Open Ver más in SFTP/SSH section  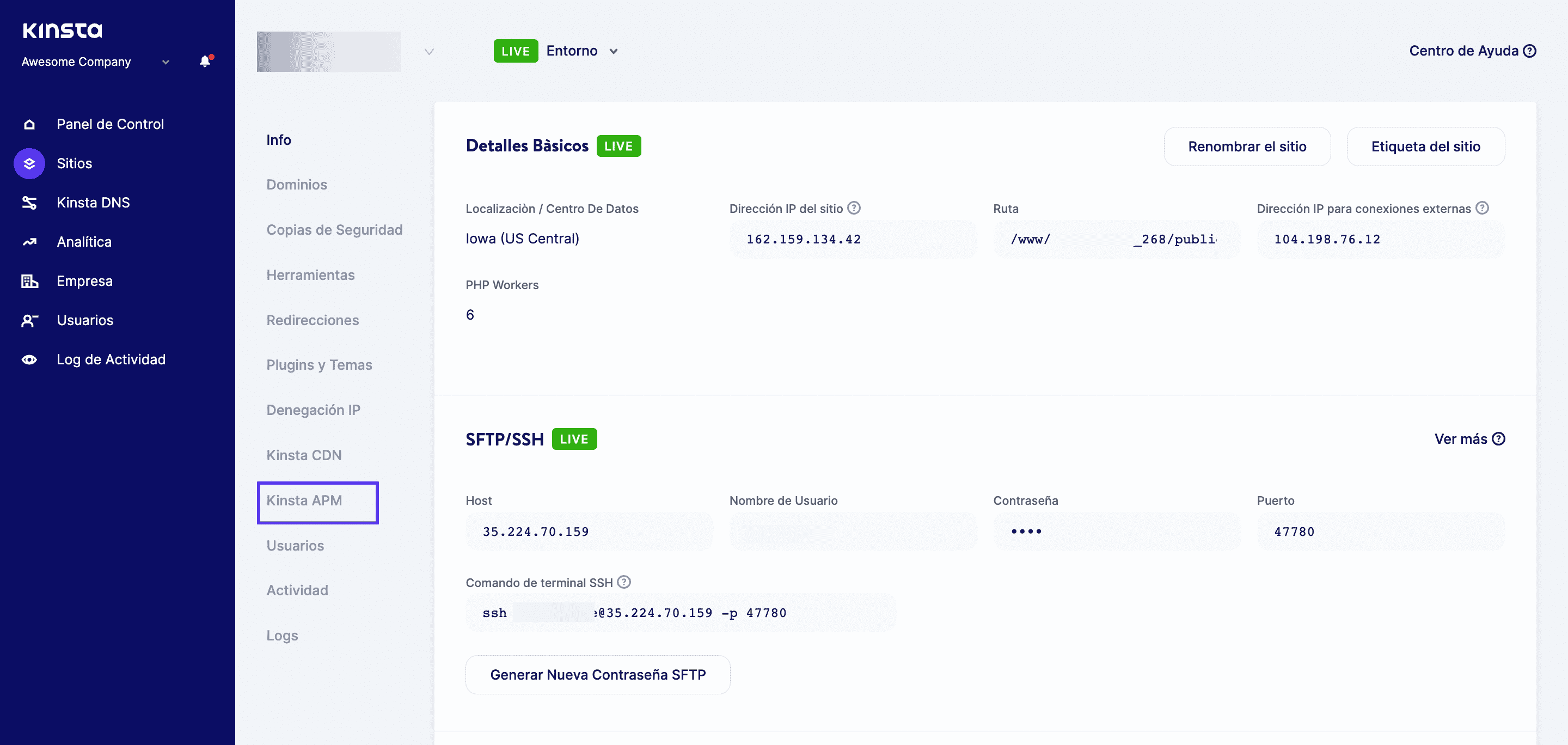pos(1461,439)
